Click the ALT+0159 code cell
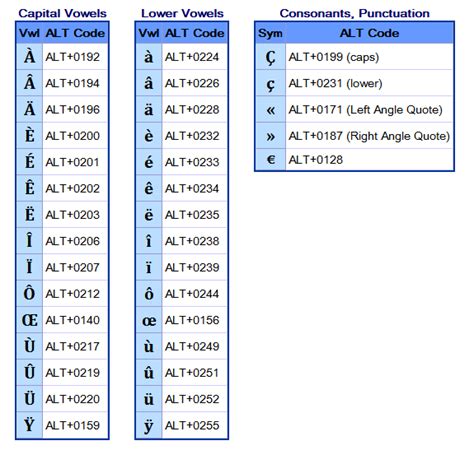This screenshot has height=464, width=474. coord(75,426)
